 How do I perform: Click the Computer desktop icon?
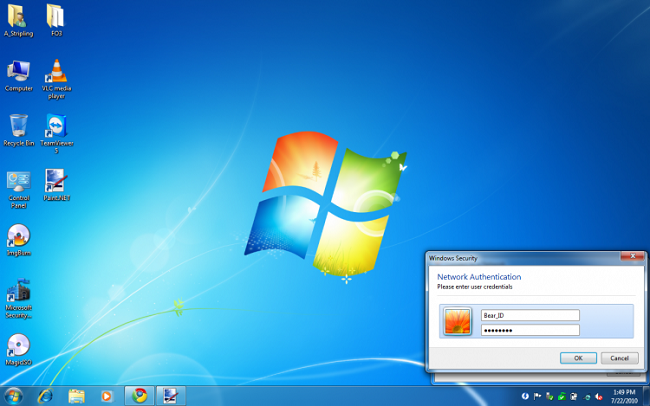18,72
